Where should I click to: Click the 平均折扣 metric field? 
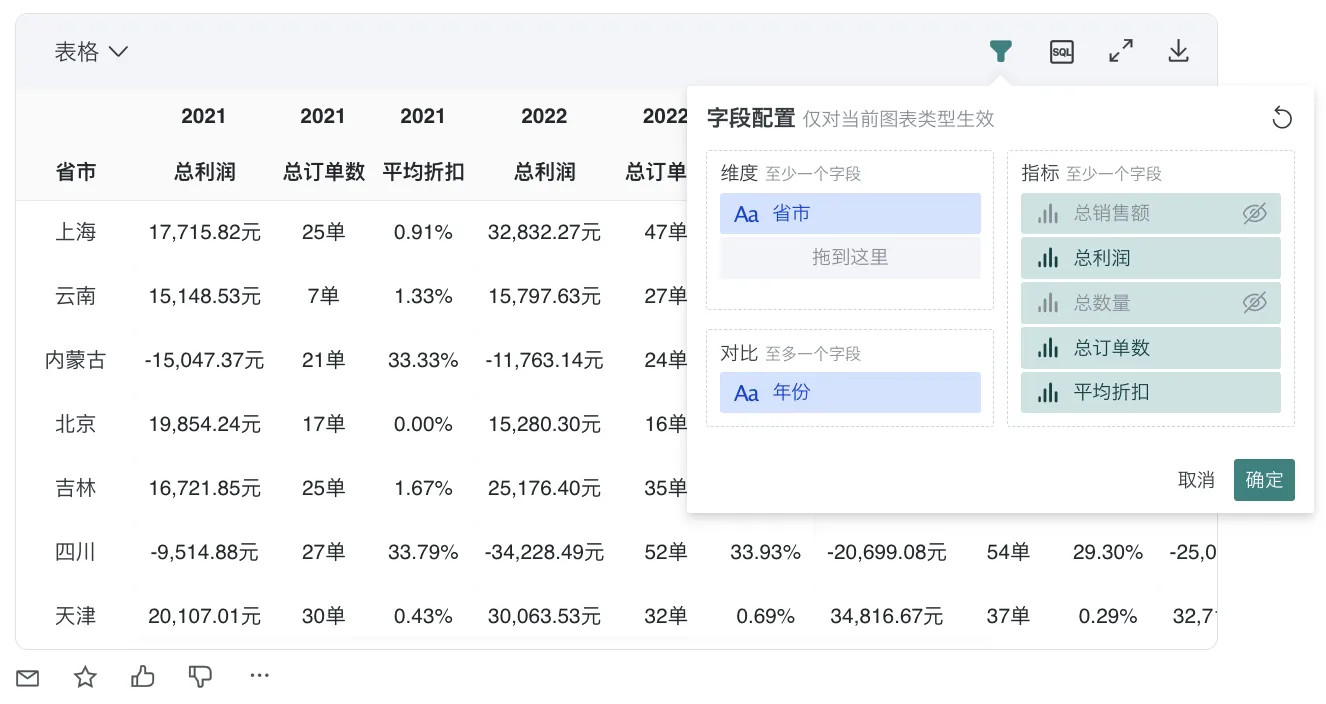(1150, 393)
